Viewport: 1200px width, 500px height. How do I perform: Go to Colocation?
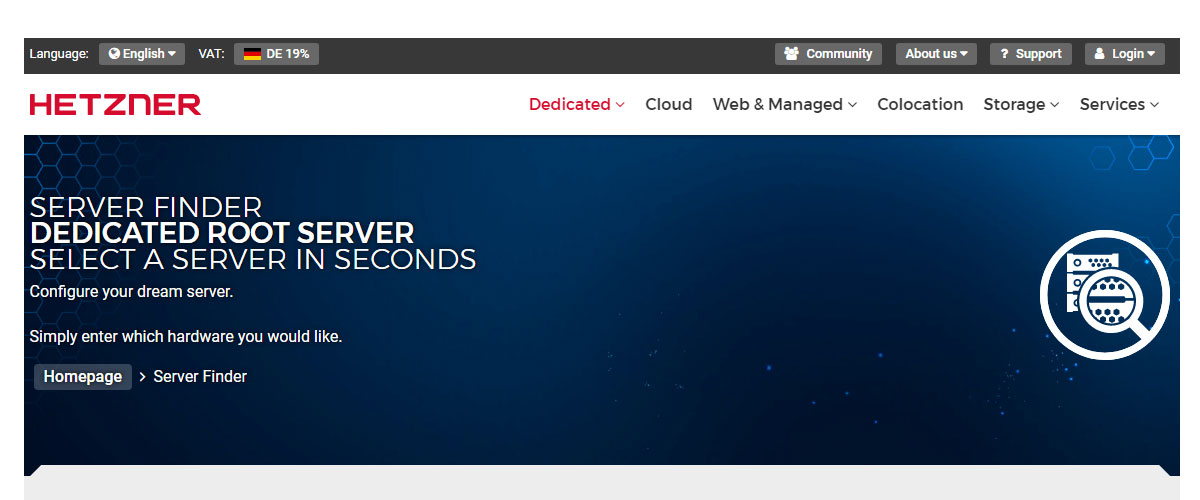(920, 104)
